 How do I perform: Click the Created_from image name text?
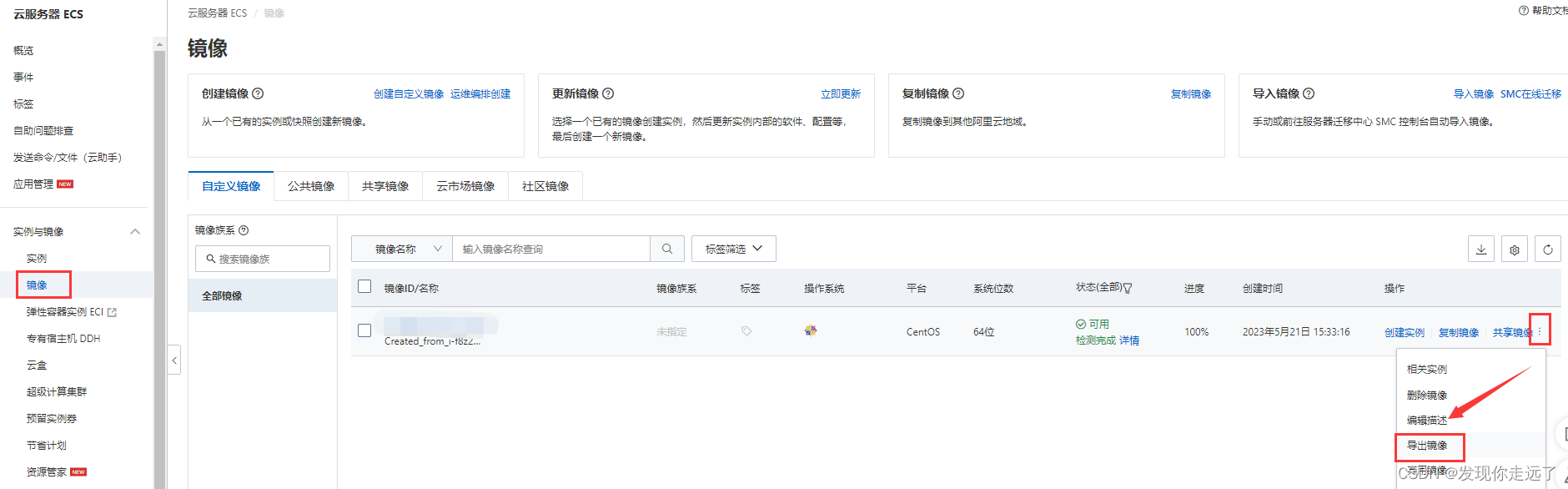coord(432,341)
